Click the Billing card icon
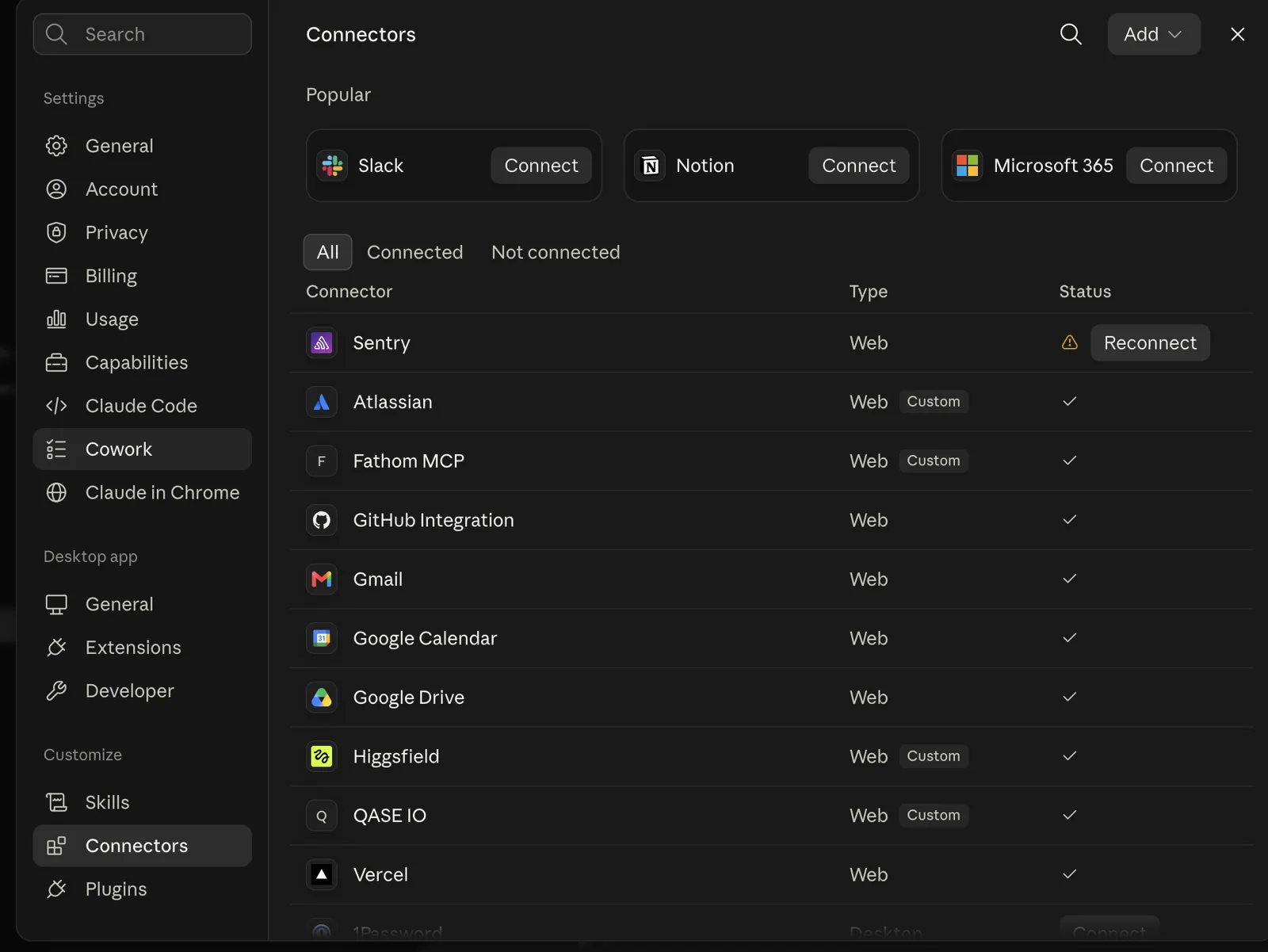 (x=56, y=276)
